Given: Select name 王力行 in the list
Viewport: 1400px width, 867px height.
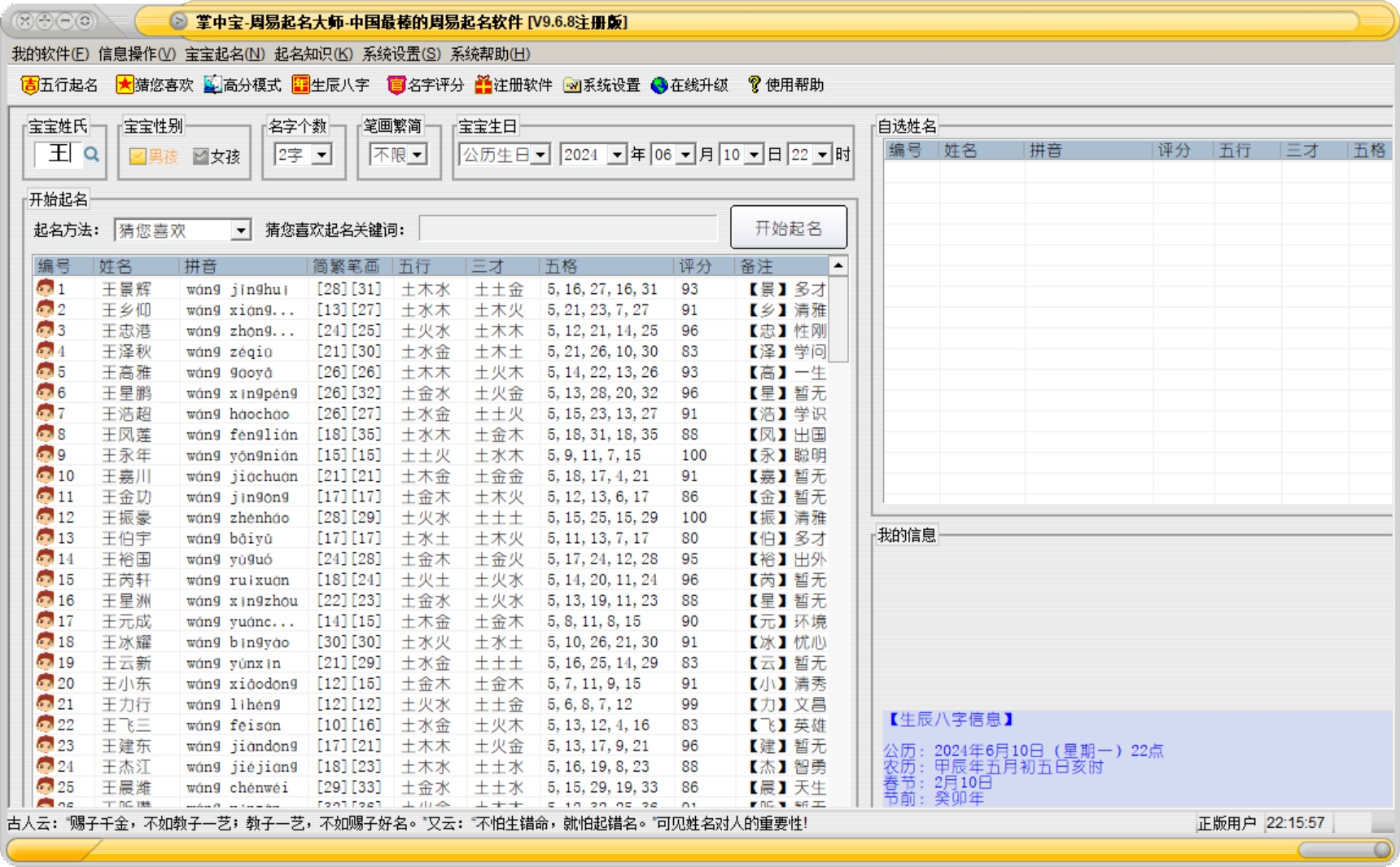Looking at the screenshot, I should pos(126,704).
